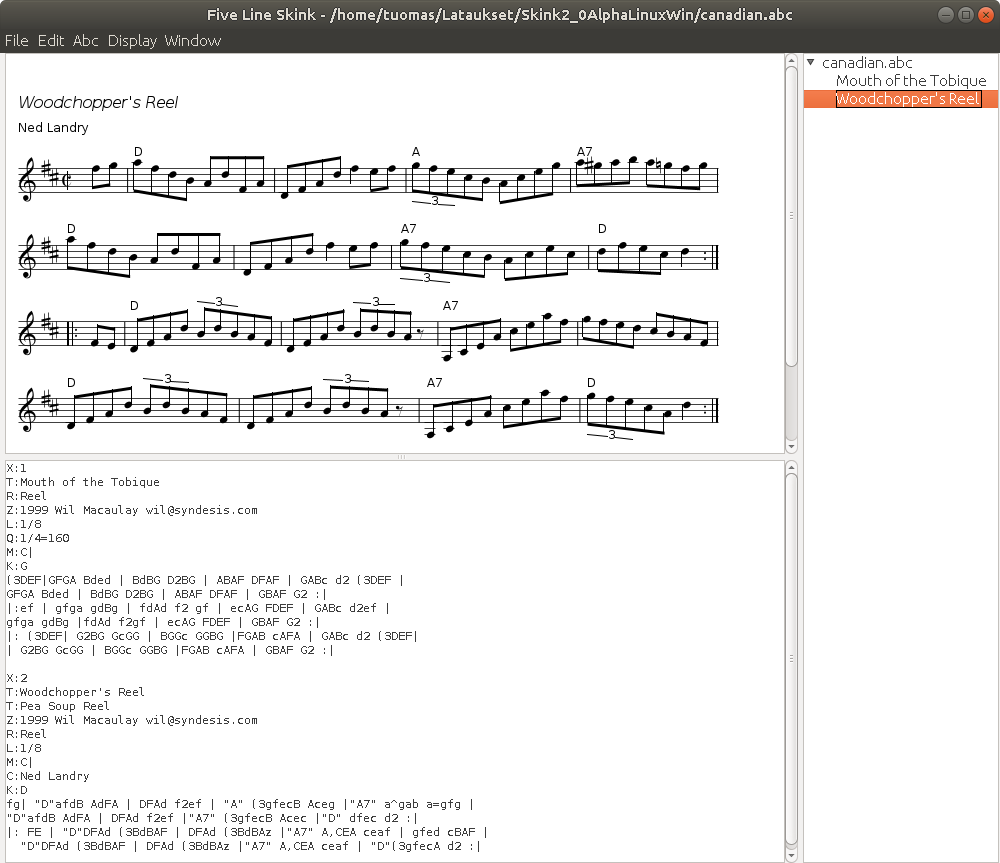
Task: Collapse the canadian.abc tree node
Action: click(x=811, y=63)
